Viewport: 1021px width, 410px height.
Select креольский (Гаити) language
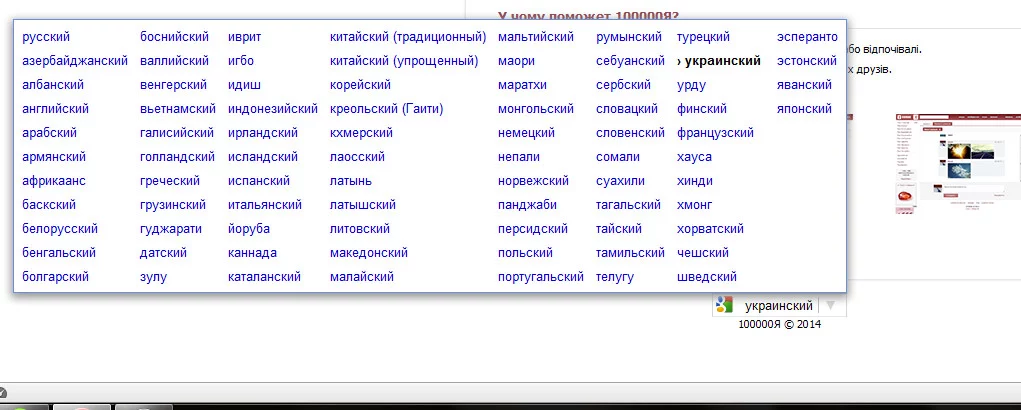387,109
